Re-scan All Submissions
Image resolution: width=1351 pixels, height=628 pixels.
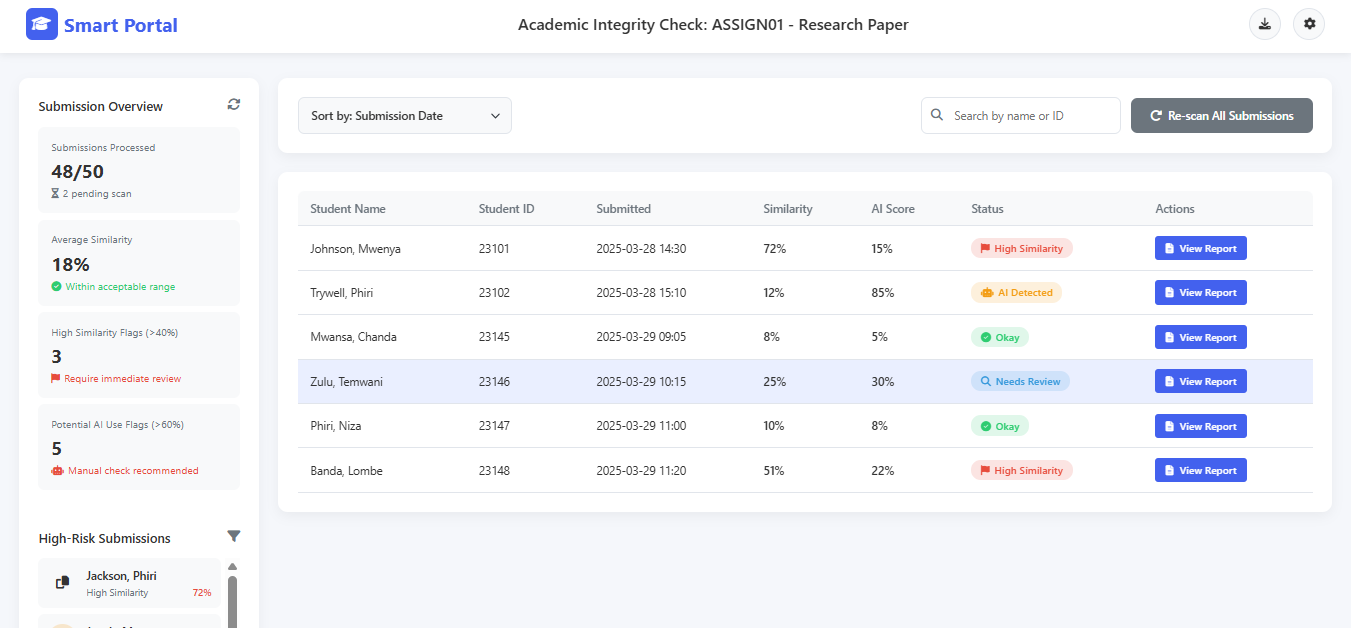1221,116
